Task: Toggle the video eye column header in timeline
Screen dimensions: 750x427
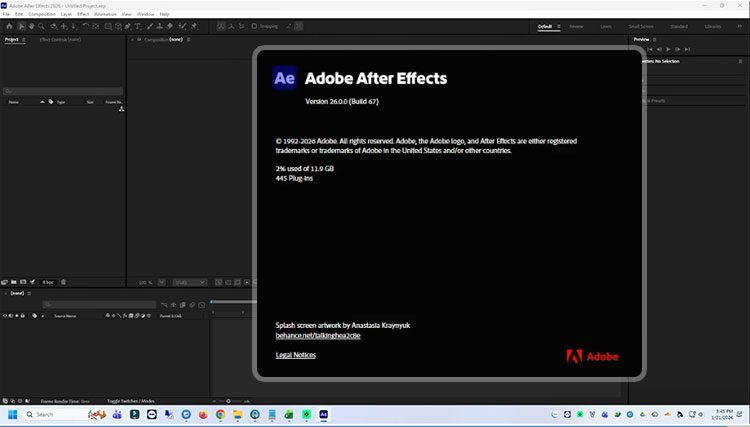Action: (5, 315)
